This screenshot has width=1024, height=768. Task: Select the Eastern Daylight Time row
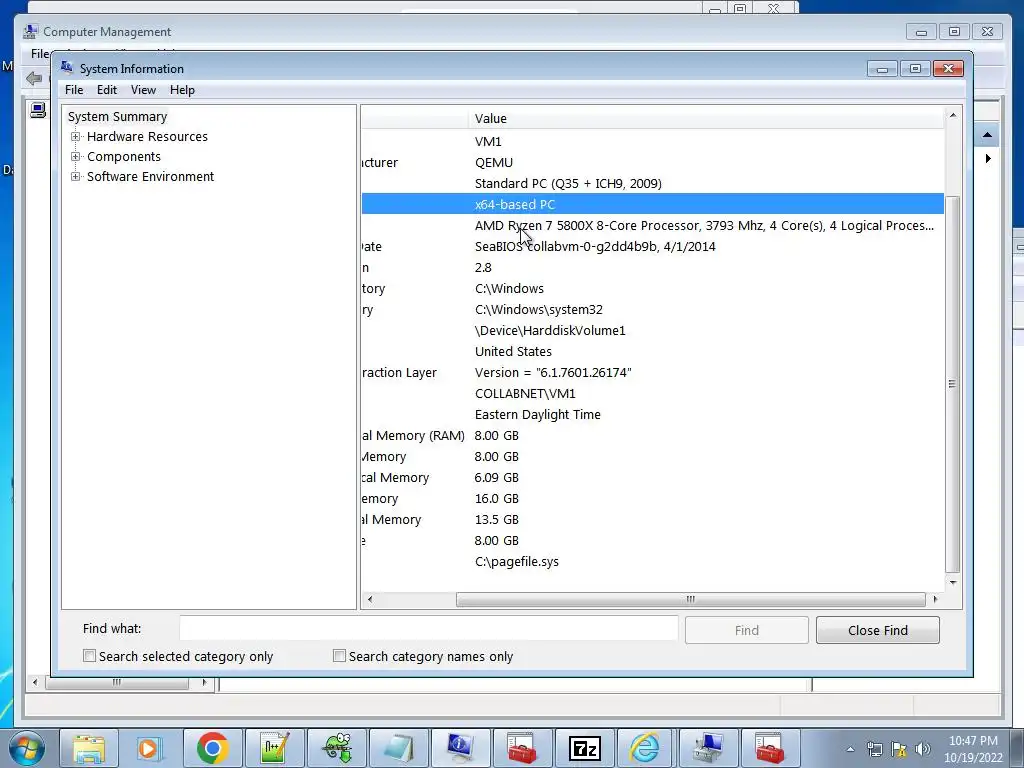pos(652,414)
